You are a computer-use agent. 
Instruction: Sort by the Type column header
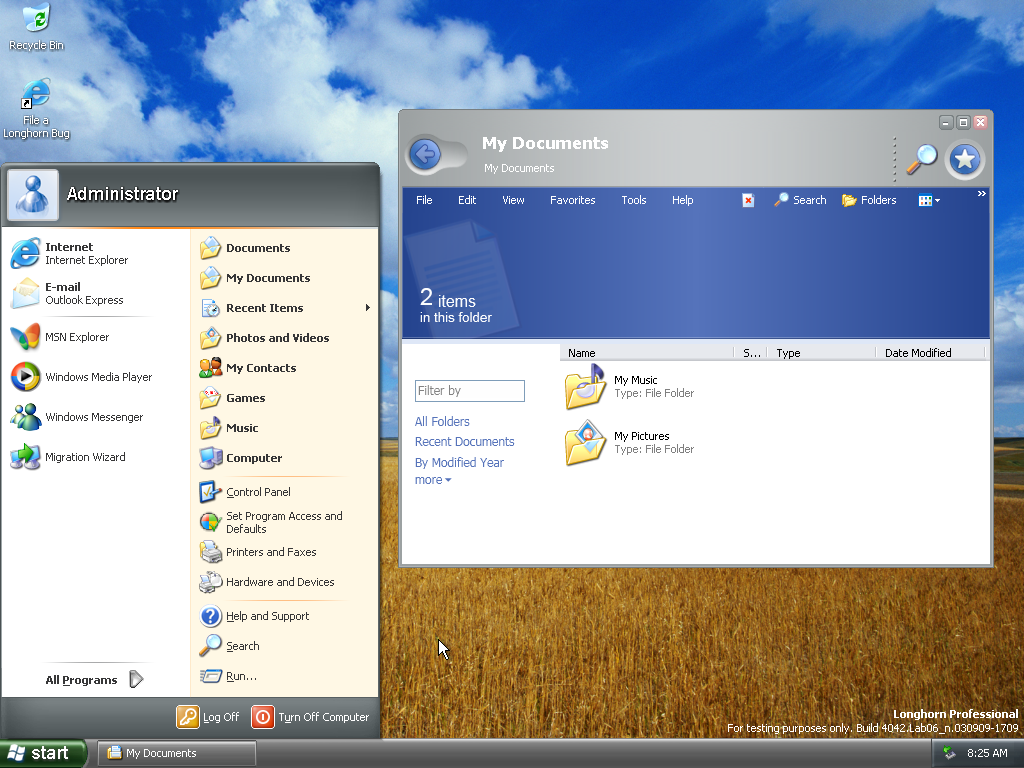(822, 353)
